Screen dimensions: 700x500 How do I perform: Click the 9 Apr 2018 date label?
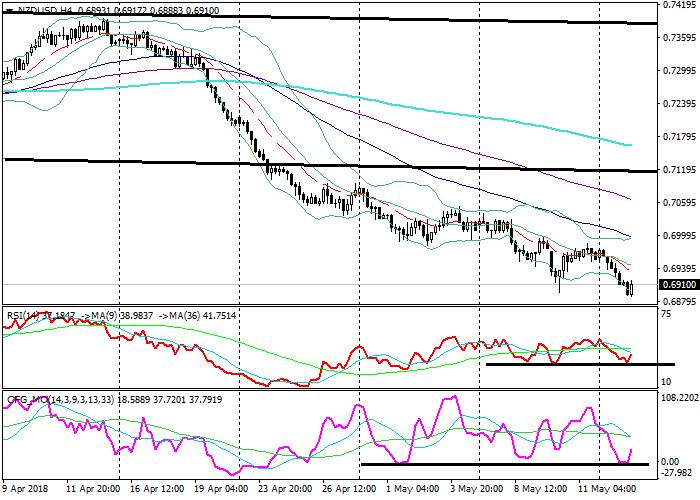(x=27, y=489)
